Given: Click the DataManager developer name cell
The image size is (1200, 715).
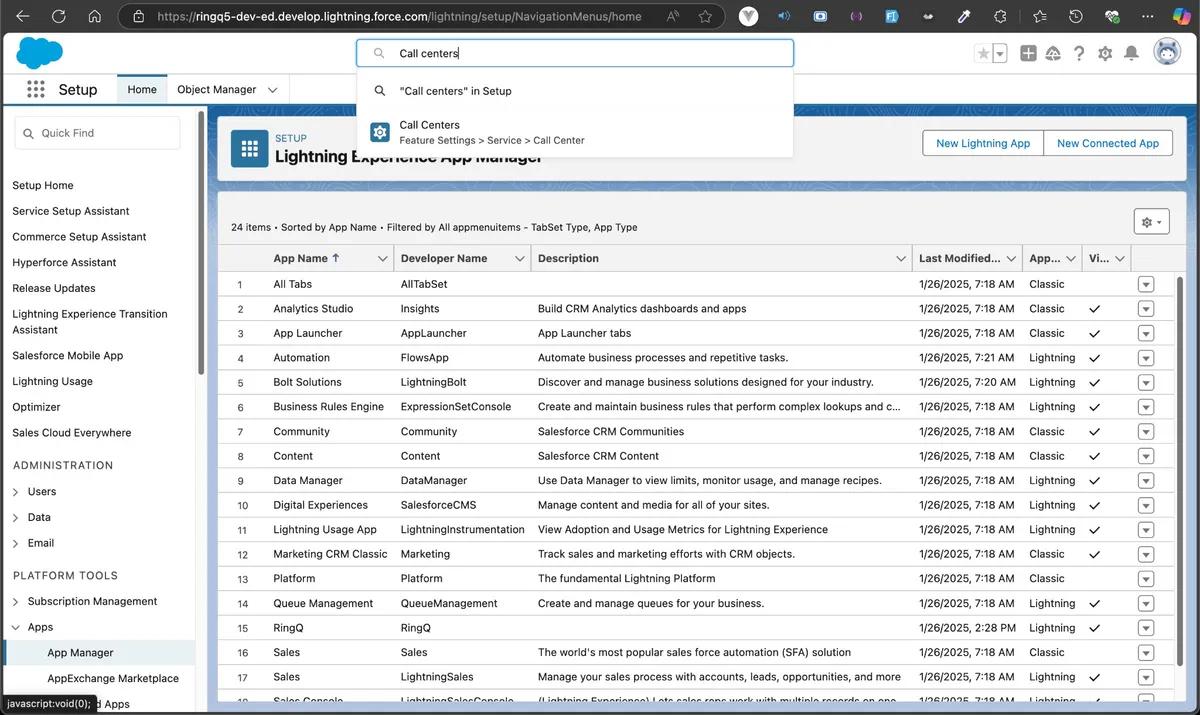Looking at the screenshot, I should [x=434, y=480].
